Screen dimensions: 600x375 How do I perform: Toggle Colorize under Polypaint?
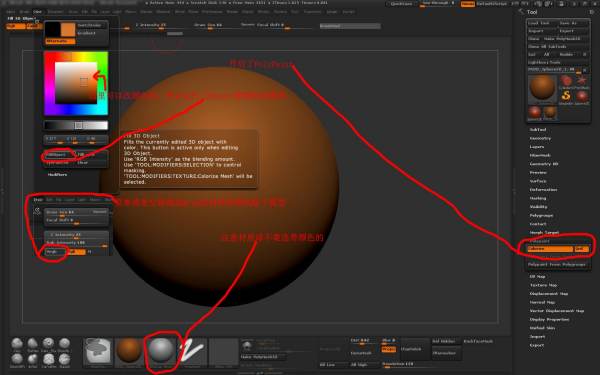(550, 249)
